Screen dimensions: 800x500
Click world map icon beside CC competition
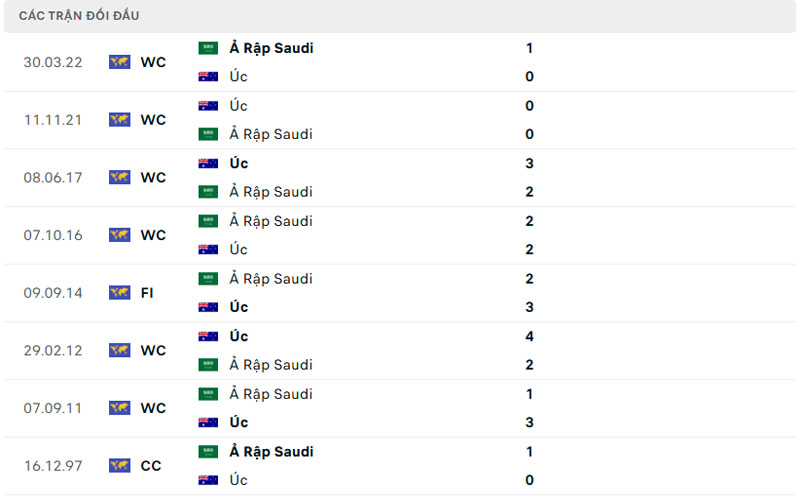(x=120, y=466)
